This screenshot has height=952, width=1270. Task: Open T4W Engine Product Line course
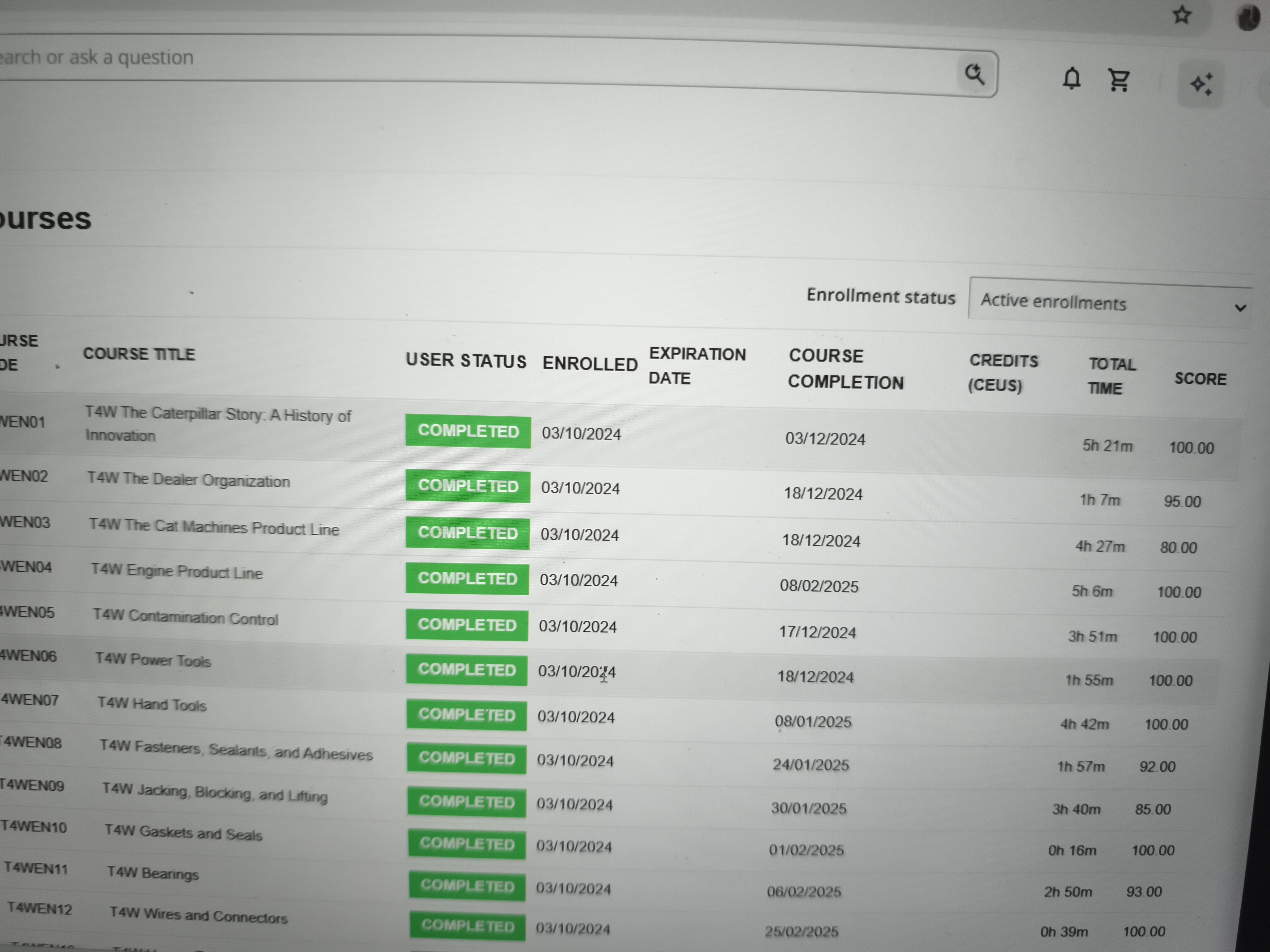(177, 571)
